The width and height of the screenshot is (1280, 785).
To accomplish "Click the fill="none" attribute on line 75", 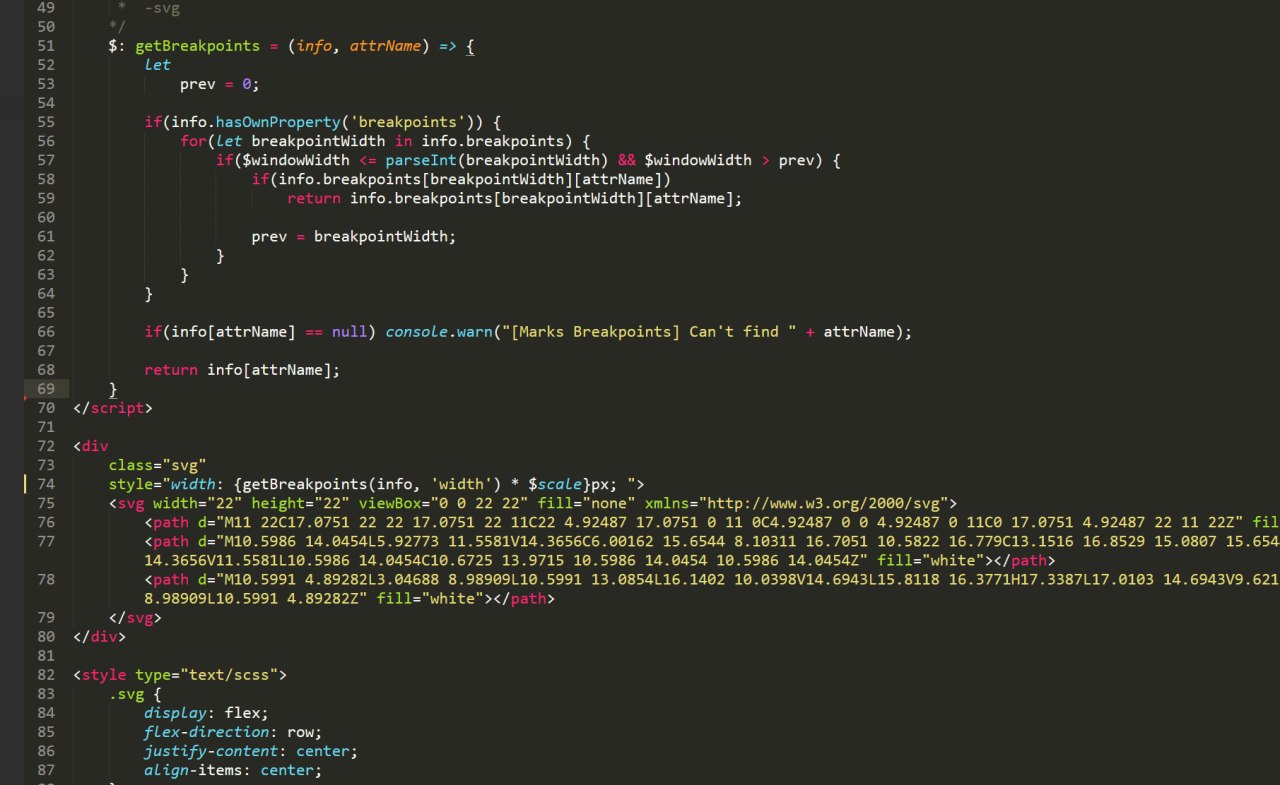I will tap(587, 503).
